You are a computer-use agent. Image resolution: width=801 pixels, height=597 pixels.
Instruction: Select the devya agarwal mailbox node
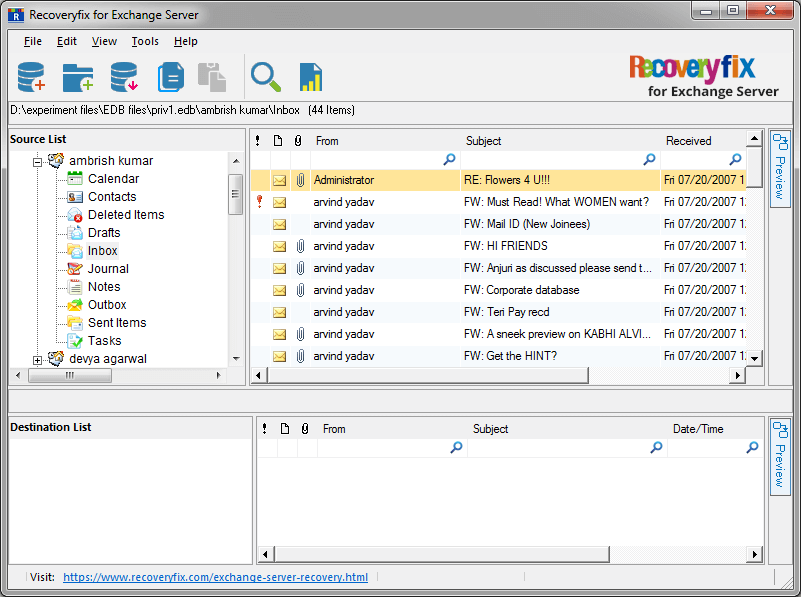point(108,359)
